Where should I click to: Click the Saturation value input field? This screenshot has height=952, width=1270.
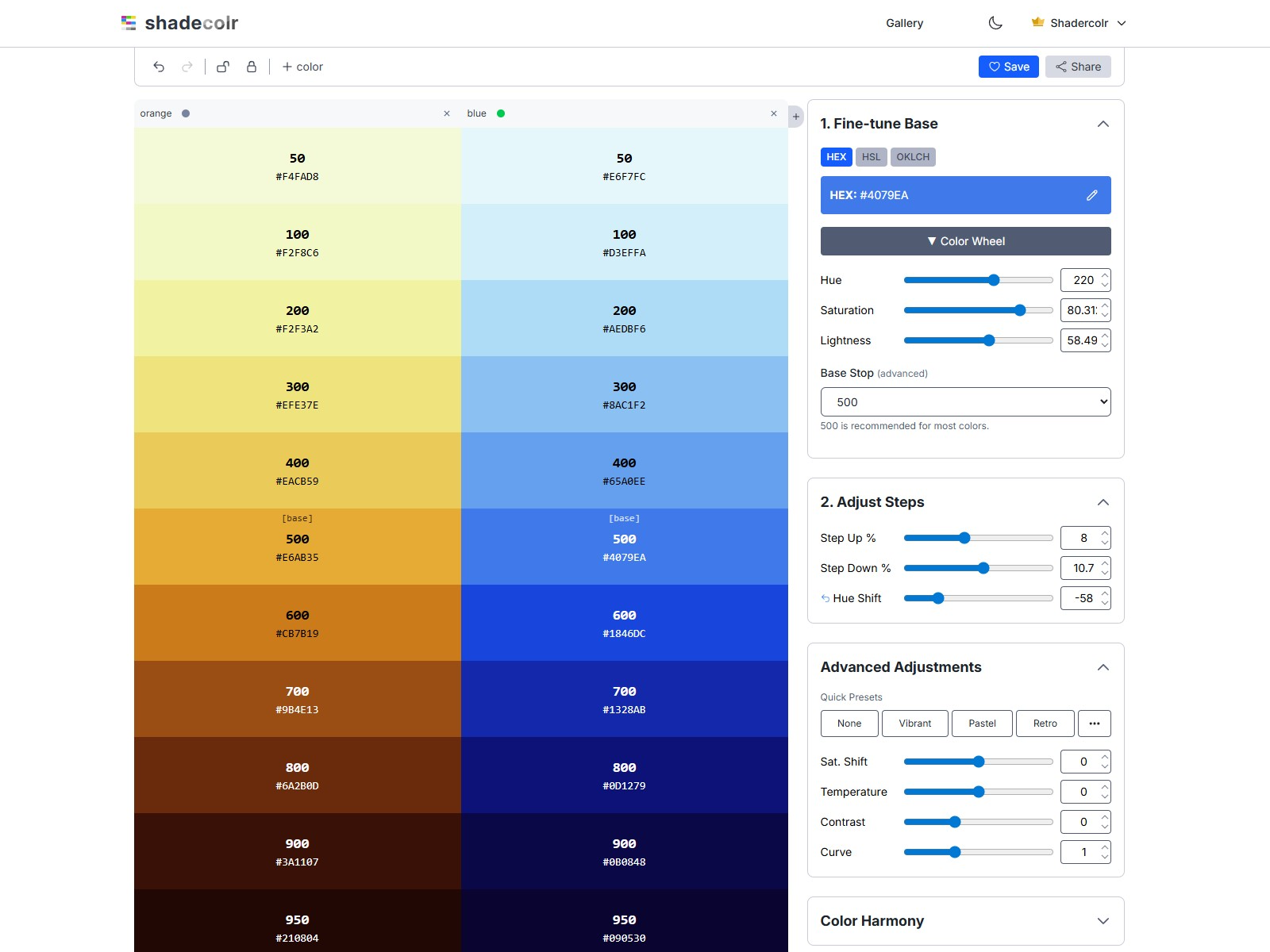coord(1085,310)
